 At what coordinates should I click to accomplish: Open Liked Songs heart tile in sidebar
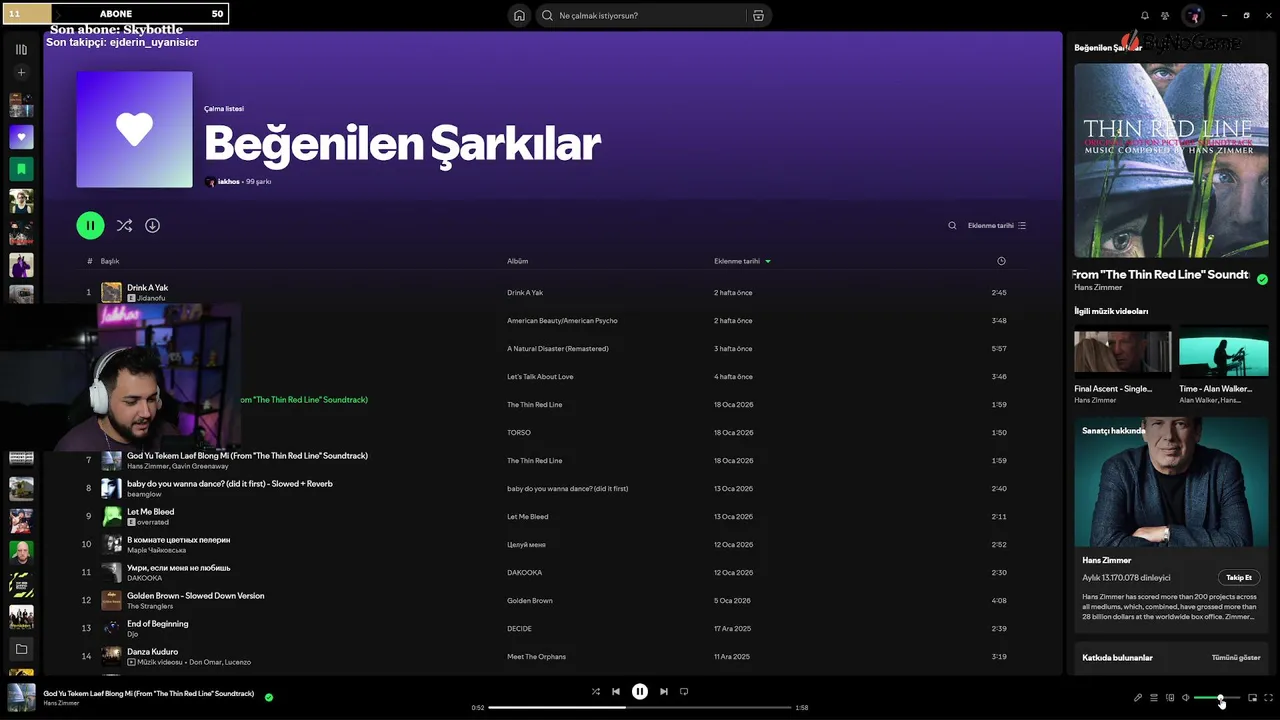point(21,137)
